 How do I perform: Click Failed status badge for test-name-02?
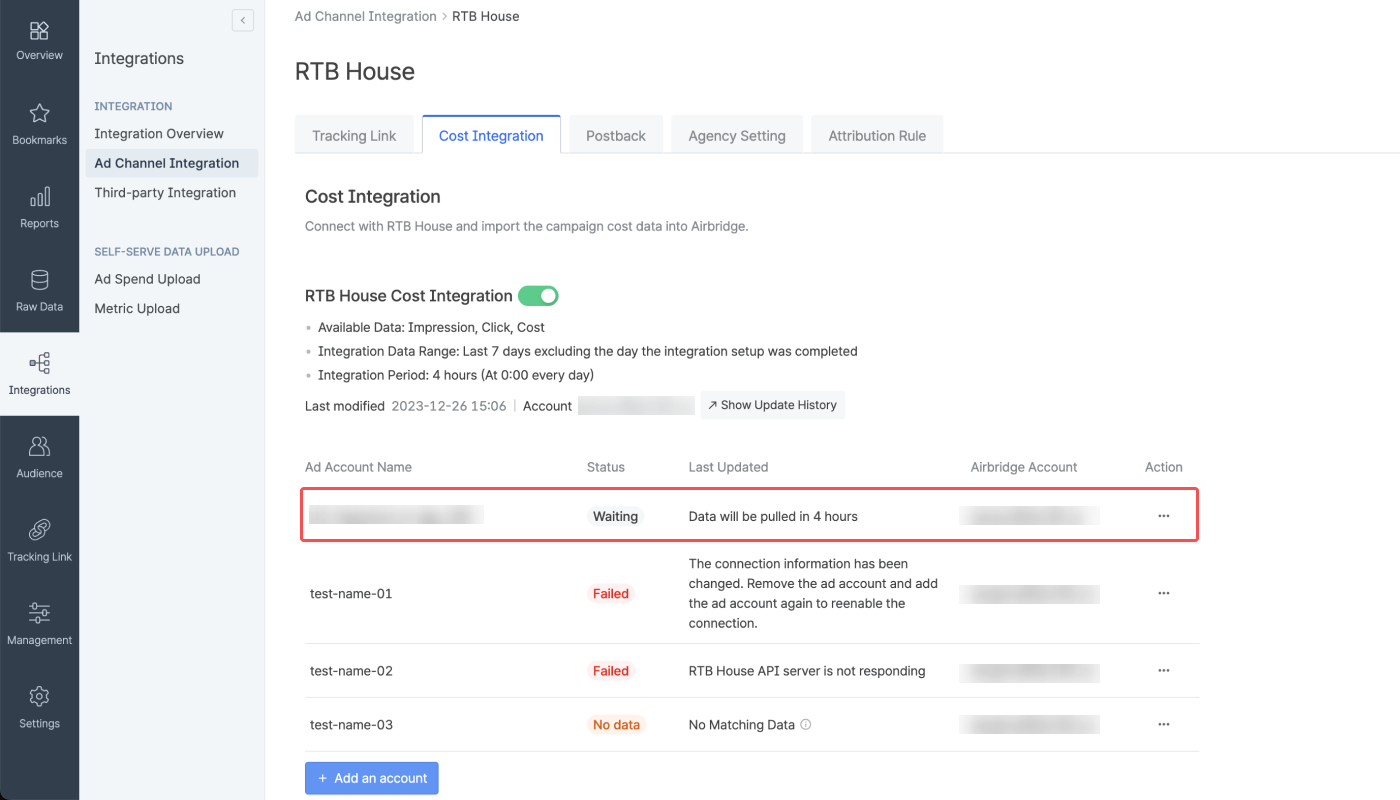(x=611, y=671)
